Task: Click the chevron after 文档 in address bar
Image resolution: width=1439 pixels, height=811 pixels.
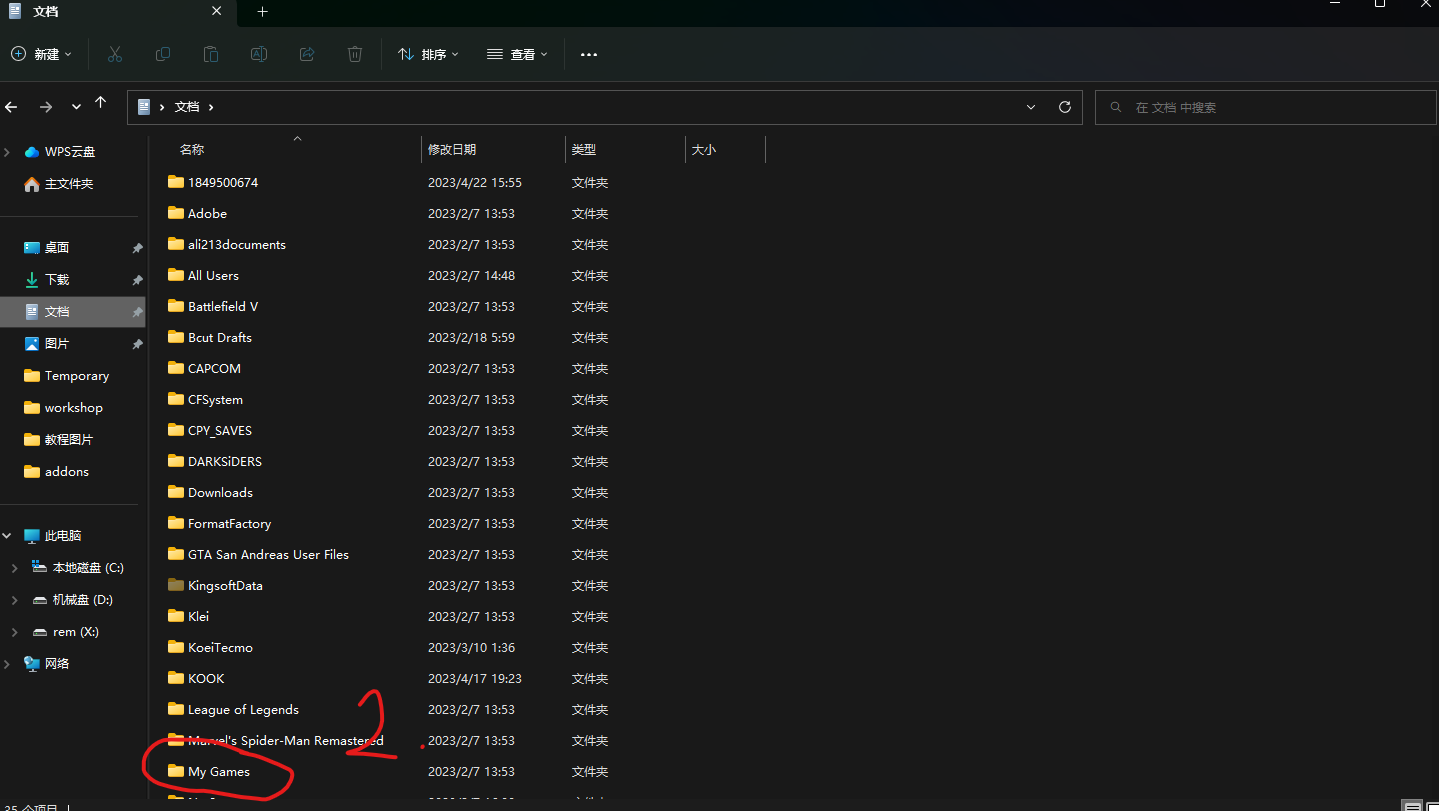Action: pyautogui.click(x=211, y=107)
